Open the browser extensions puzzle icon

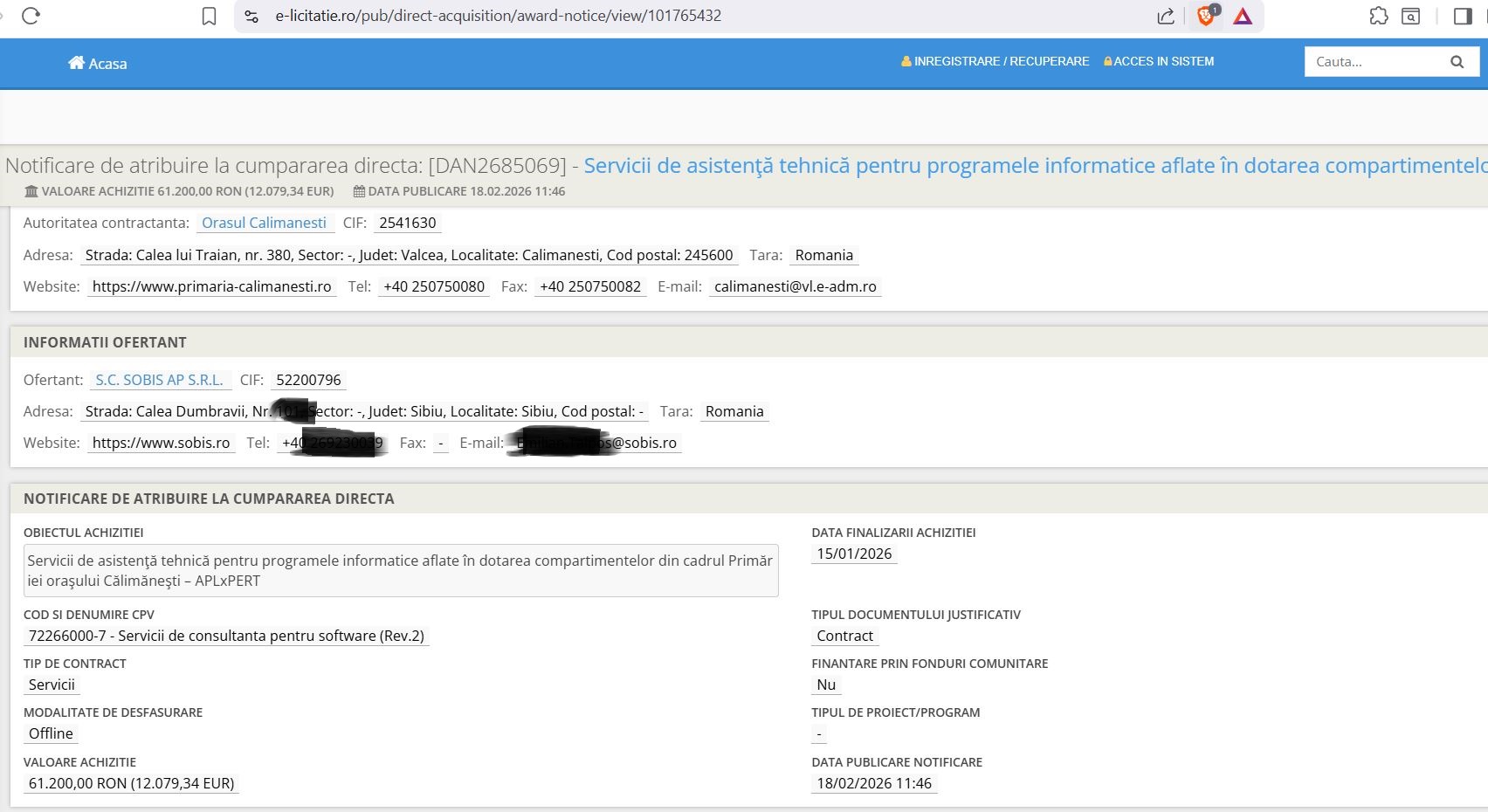pos(1378,17)
